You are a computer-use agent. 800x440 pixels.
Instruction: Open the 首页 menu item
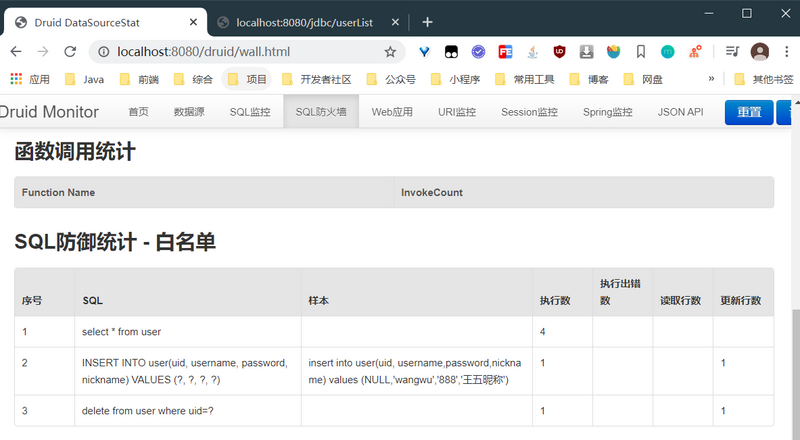coord(138,112)
